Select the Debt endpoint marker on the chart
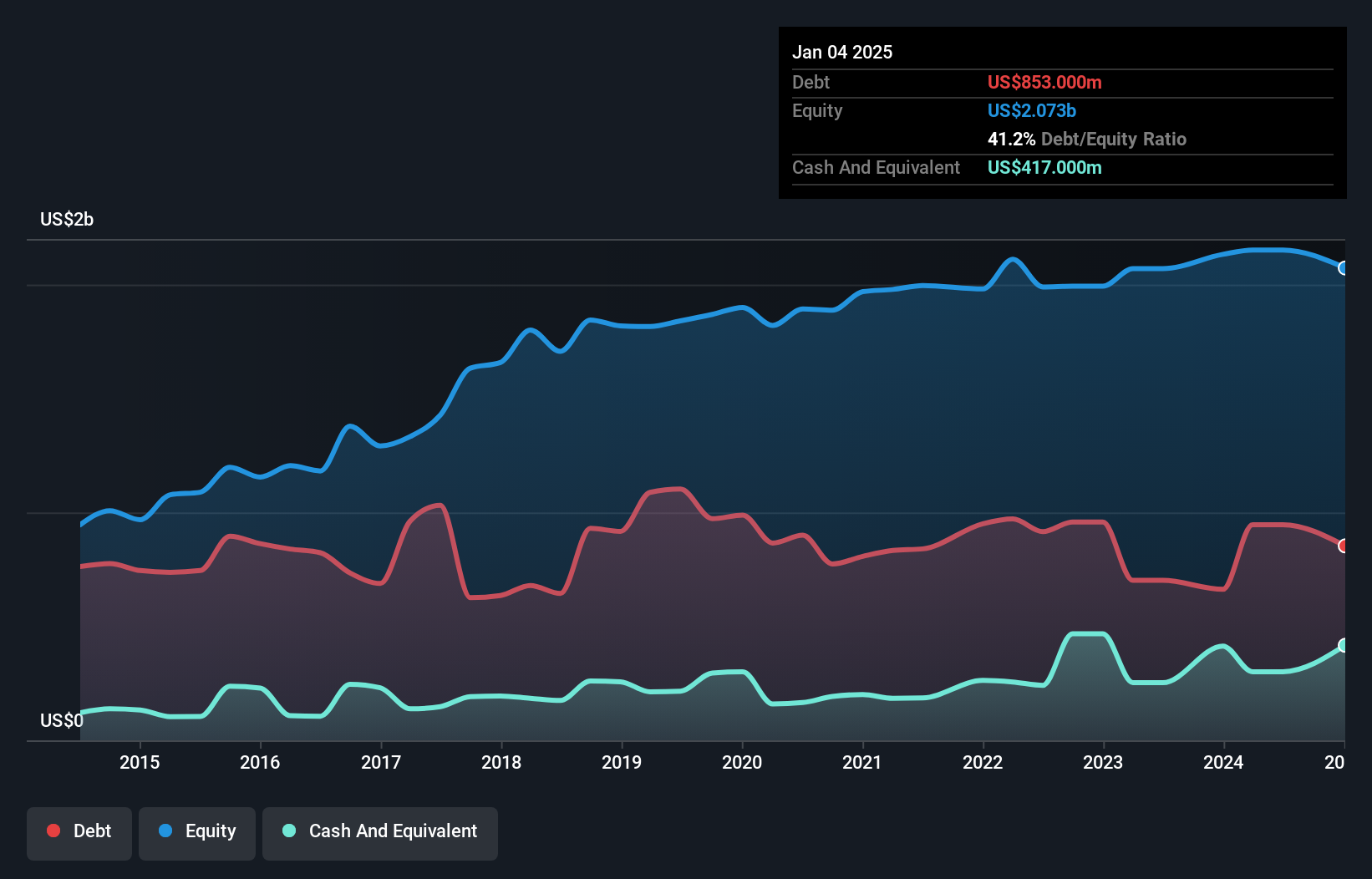 pyautogui.click(x=1342, y=546)
